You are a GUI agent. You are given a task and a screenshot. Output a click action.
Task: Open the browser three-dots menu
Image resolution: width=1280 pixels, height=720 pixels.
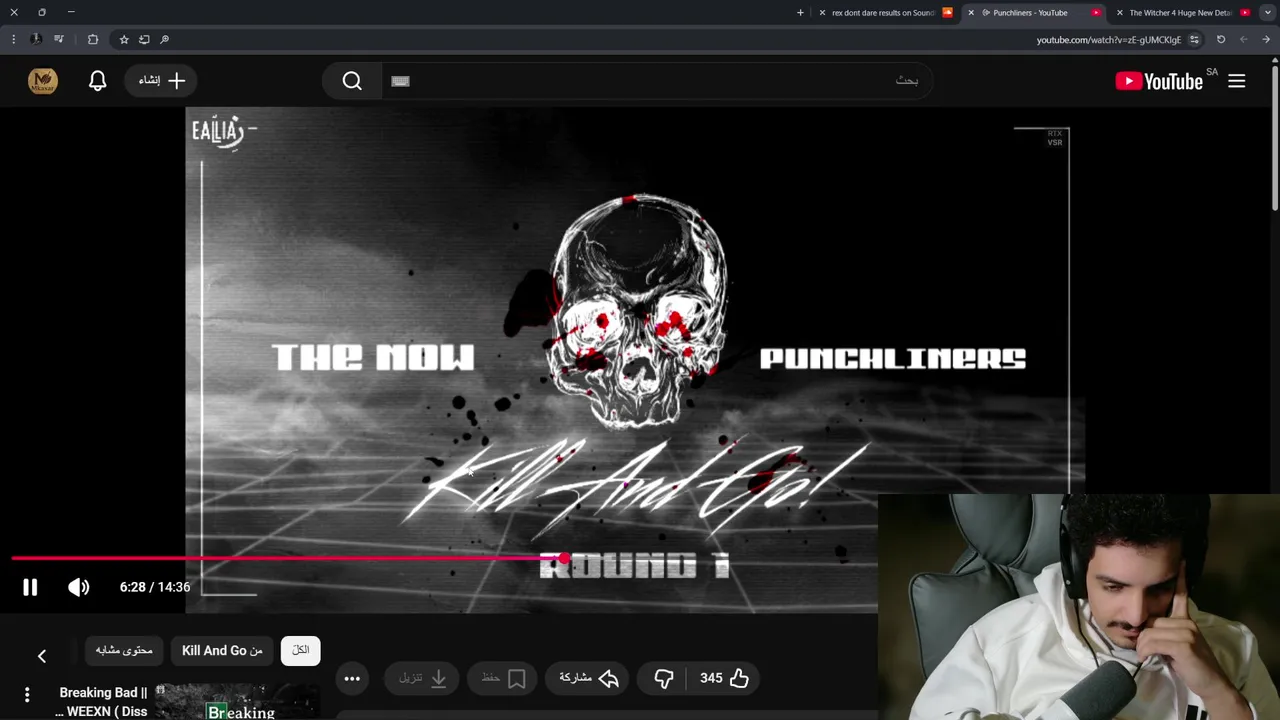point(13,39)
